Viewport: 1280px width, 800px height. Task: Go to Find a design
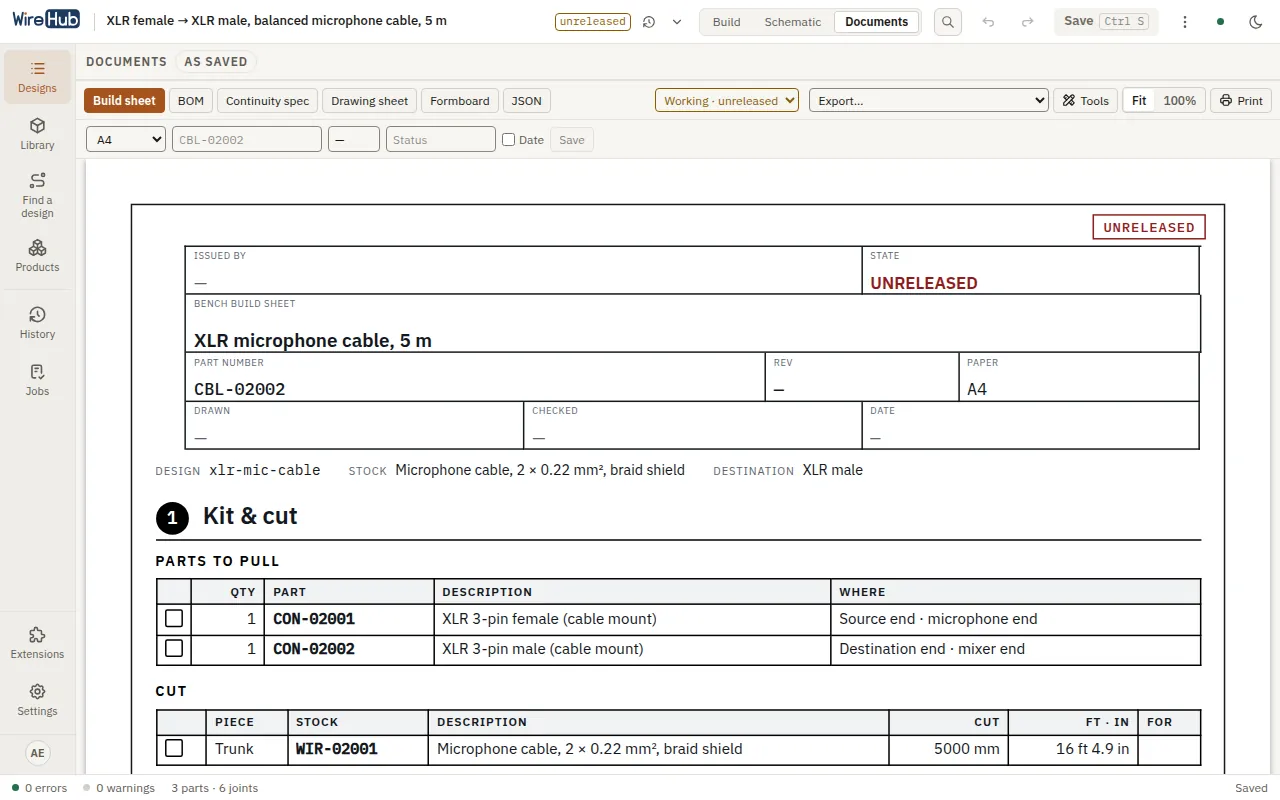tap(37, 194)
